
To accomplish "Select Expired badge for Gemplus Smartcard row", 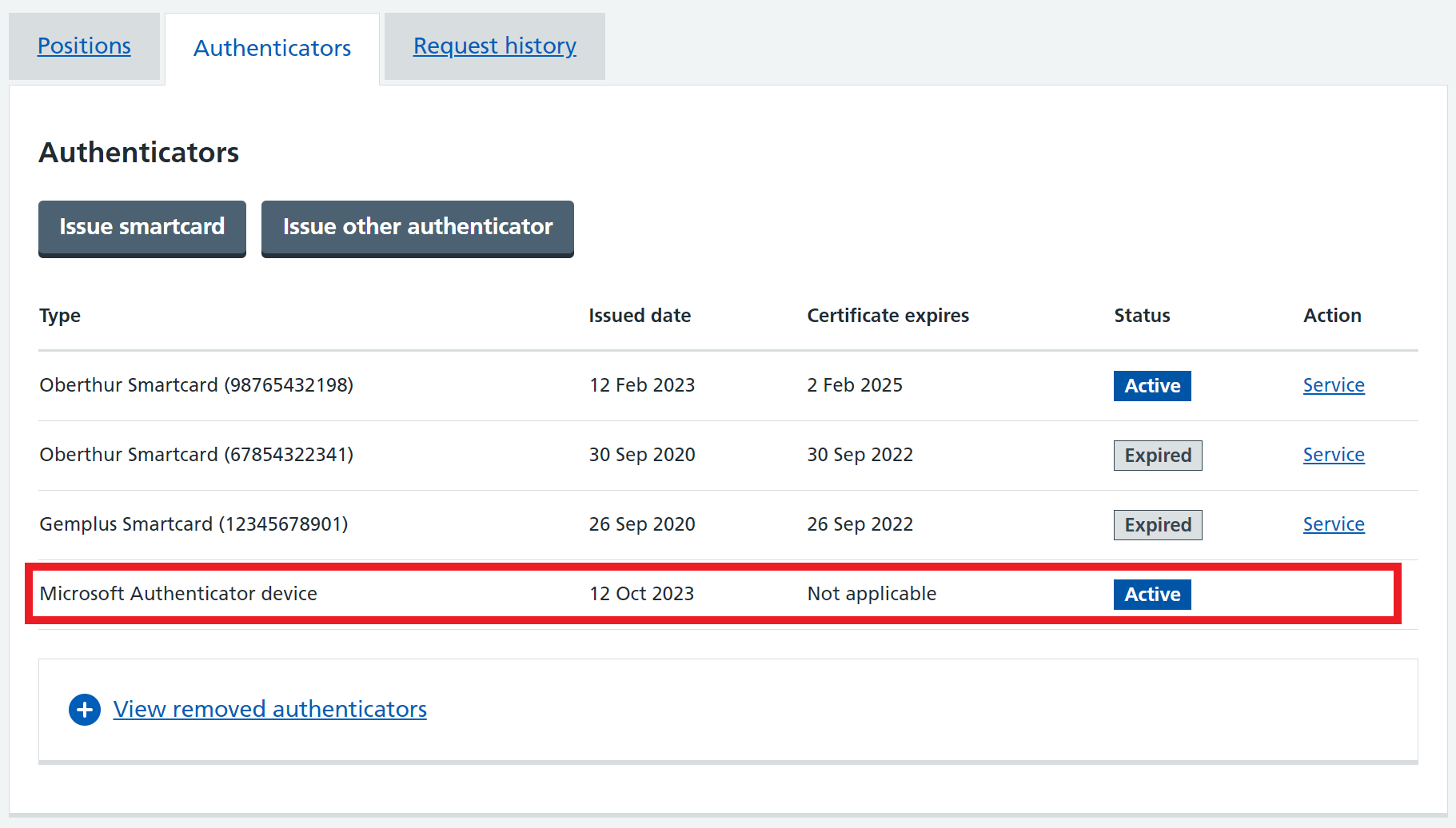I will click(x=1158, y=525).
